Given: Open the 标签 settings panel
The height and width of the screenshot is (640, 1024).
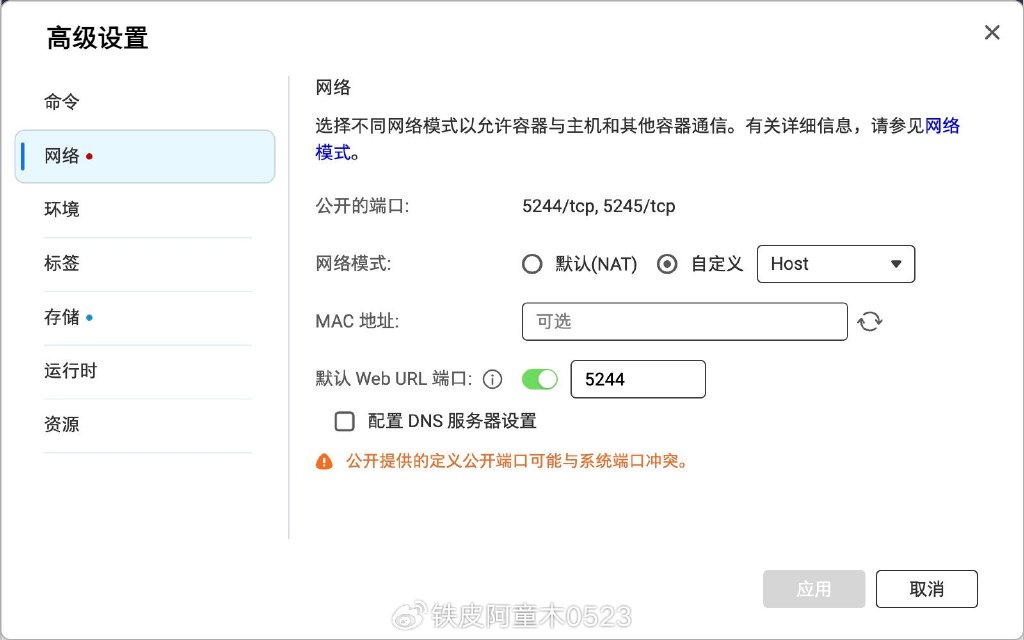Looking at the screenshot, I should tap(62, 263).
